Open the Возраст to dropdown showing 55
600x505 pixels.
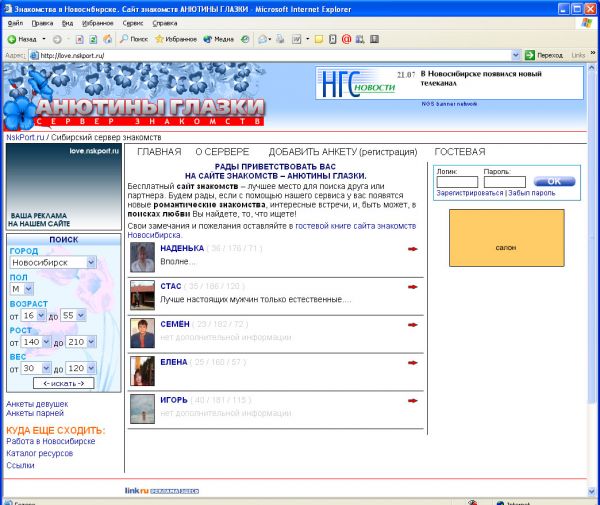click(x=73, y=316)
